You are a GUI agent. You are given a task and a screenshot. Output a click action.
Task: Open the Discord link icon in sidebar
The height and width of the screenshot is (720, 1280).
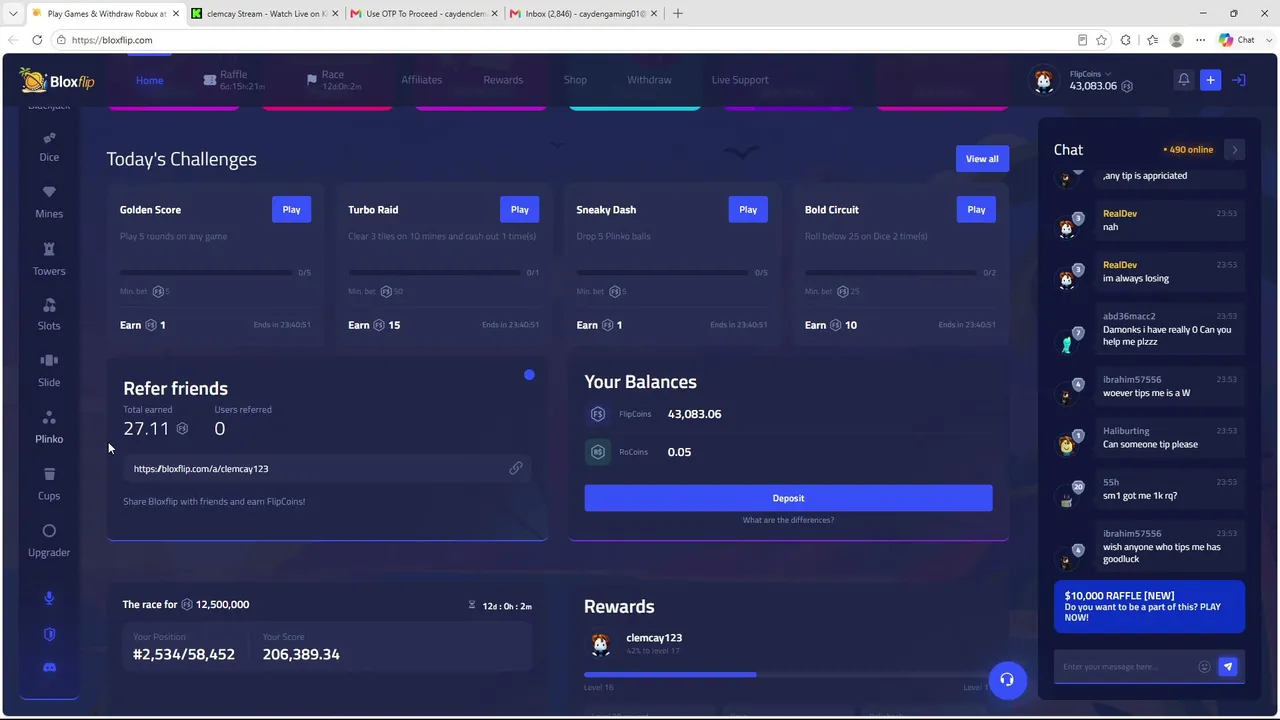[49, 667]
